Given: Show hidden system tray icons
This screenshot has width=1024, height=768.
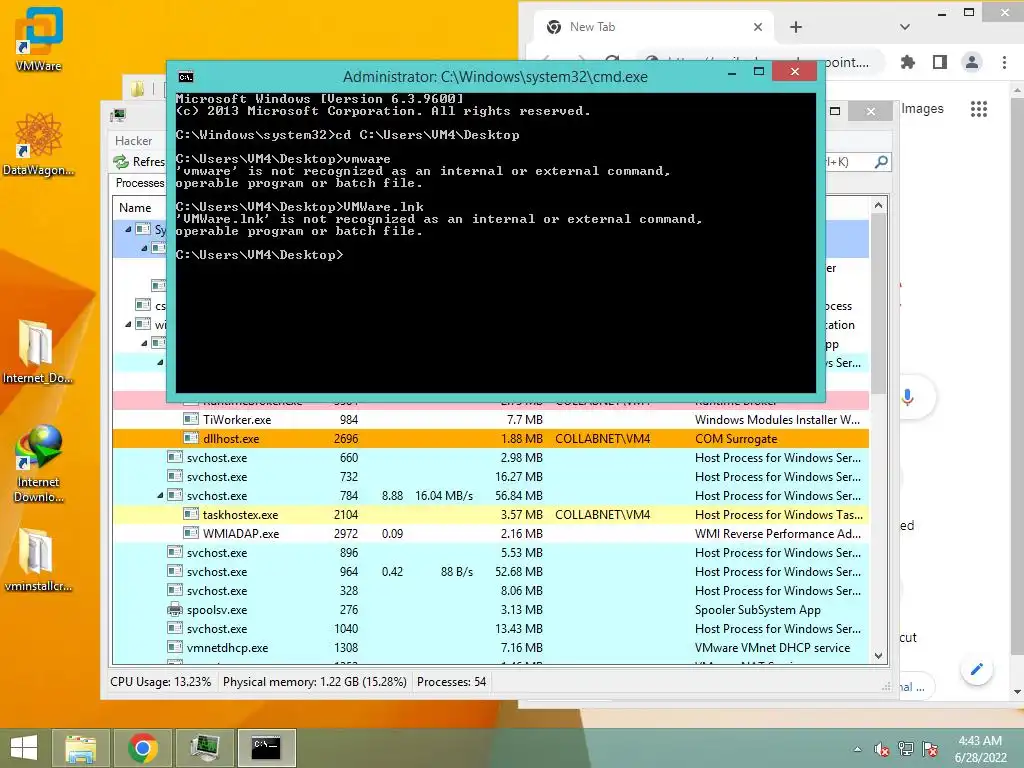Looking at the screenshot, I should tap(857, 749).
